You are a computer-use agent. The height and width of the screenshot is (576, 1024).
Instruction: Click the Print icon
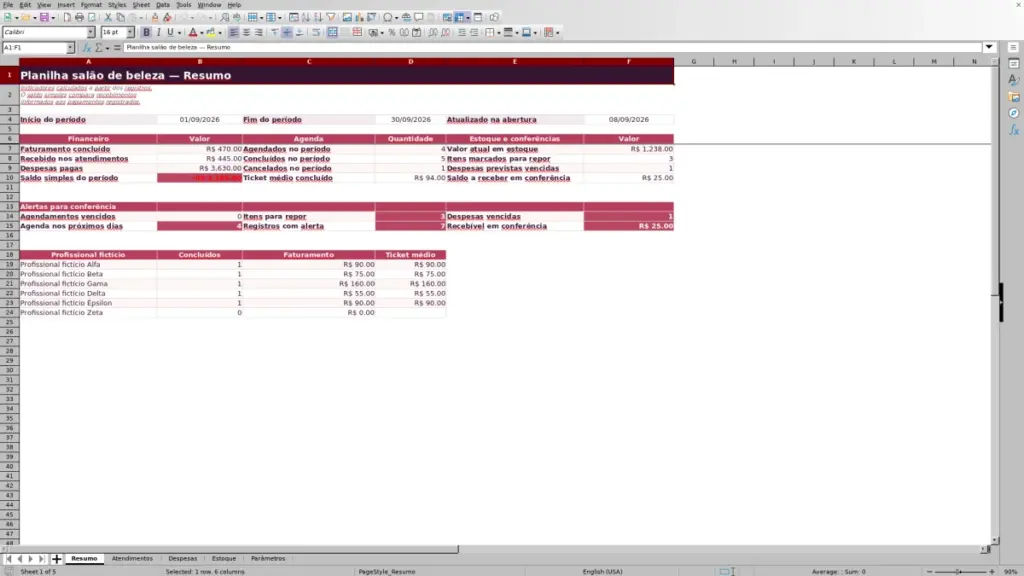tap(79, 18)
